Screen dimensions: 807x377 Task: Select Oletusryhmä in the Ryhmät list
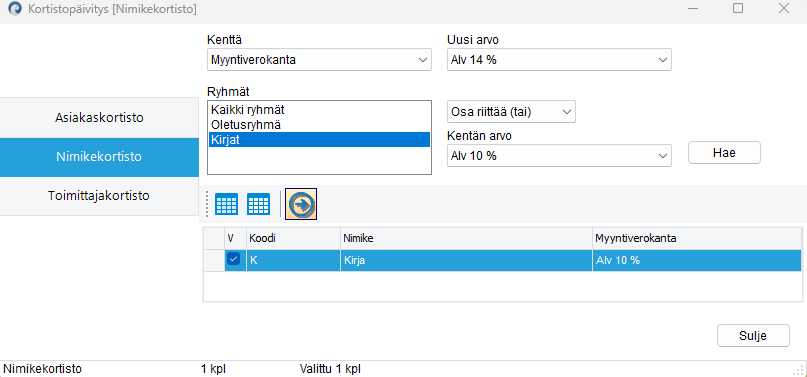(319, 124)
